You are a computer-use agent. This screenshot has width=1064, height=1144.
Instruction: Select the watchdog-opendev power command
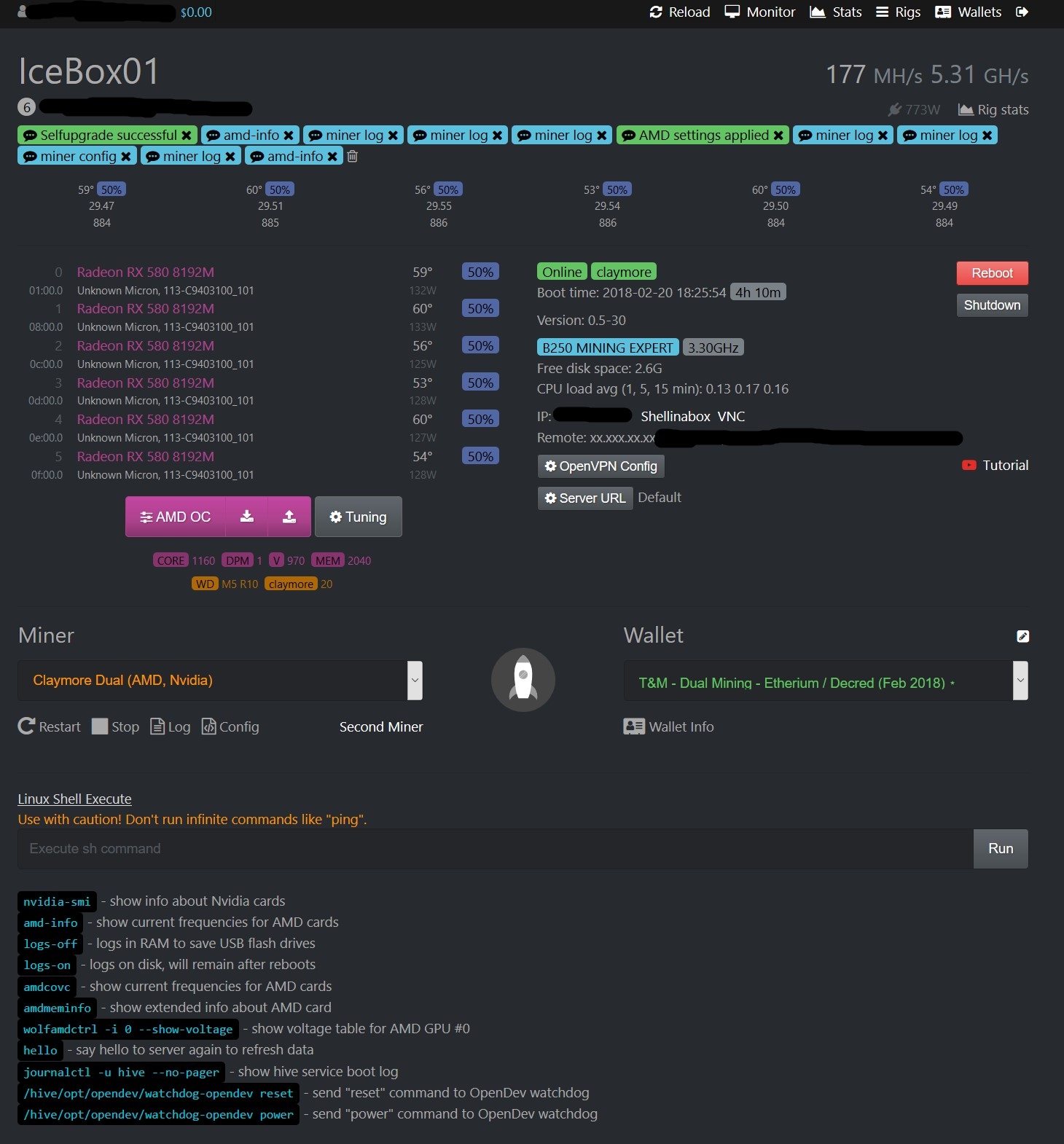coord(158,1115)
